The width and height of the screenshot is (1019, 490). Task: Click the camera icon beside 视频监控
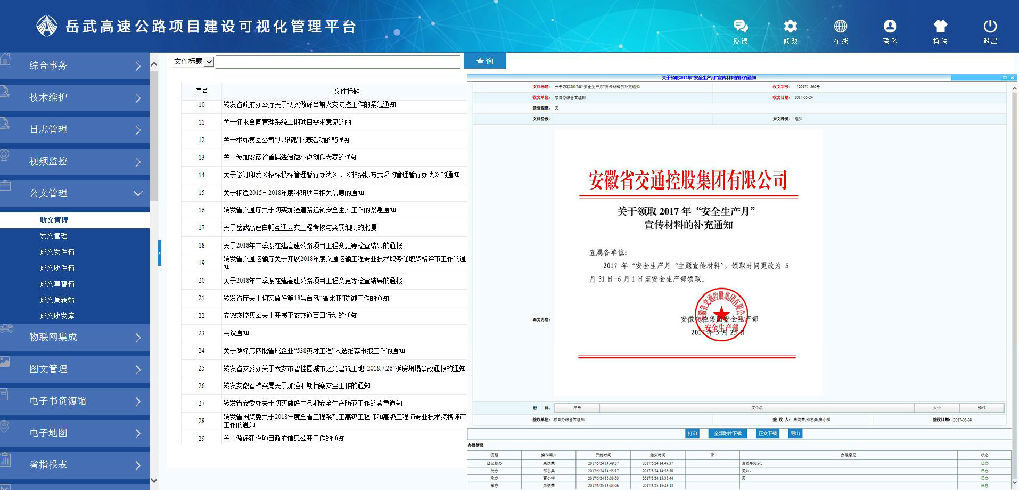click(5, 155)
